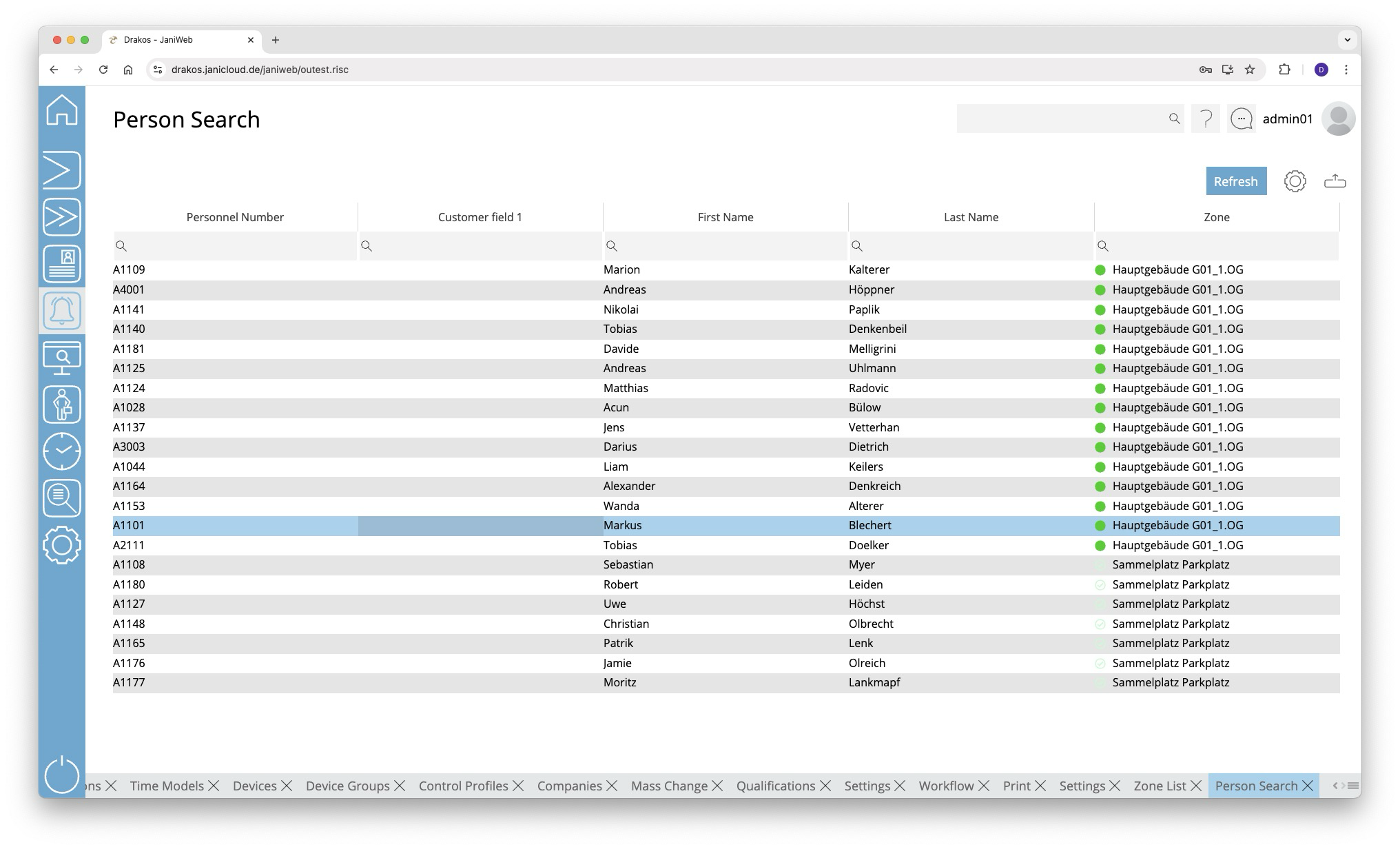Click the export upload icon

tap(1335, 181)
